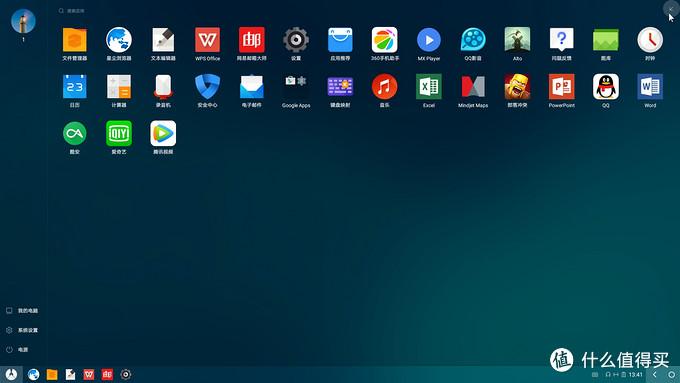The height and width of the screenshot is (383, 680).
Task: Open the blue shopping bag app store
Action: [x=340, y=40]
